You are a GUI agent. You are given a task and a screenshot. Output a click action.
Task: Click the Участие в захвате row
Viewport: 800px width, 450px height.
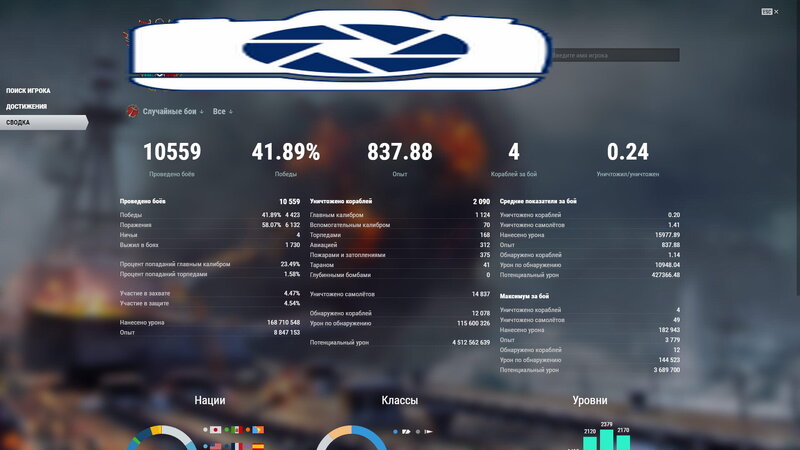210,293
